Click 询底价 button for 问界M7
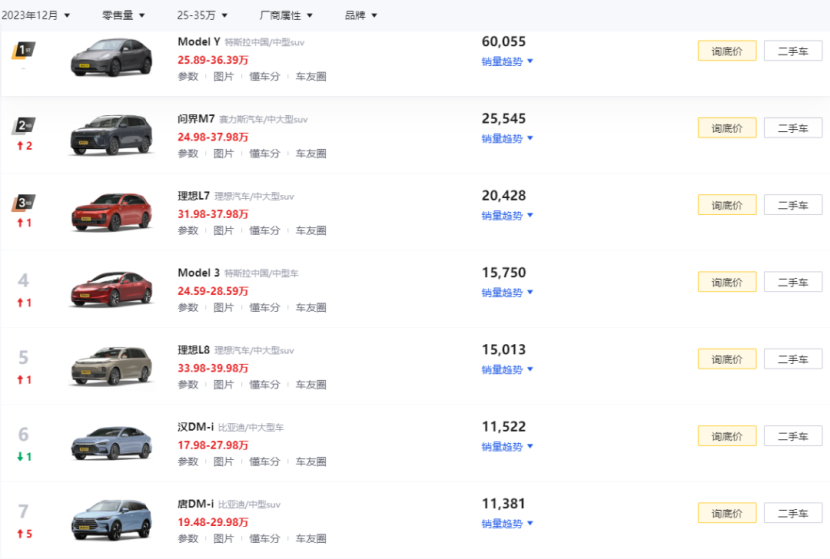830x559 pixels. coord(727,128)
